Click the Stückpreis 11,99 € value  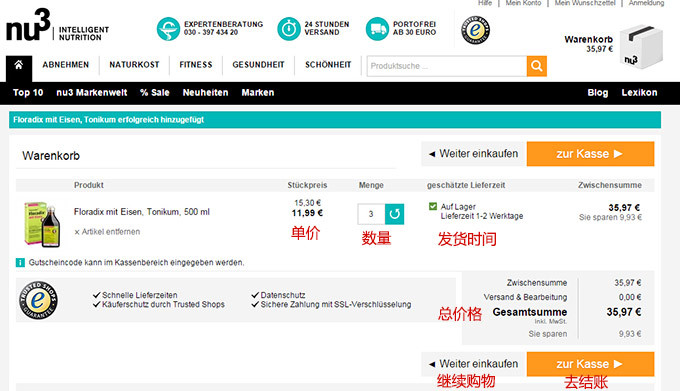click(307, 213)
